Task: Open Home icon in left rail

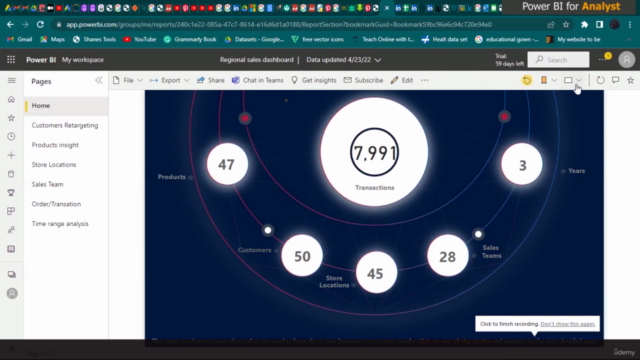Action: tap(11, 99)
